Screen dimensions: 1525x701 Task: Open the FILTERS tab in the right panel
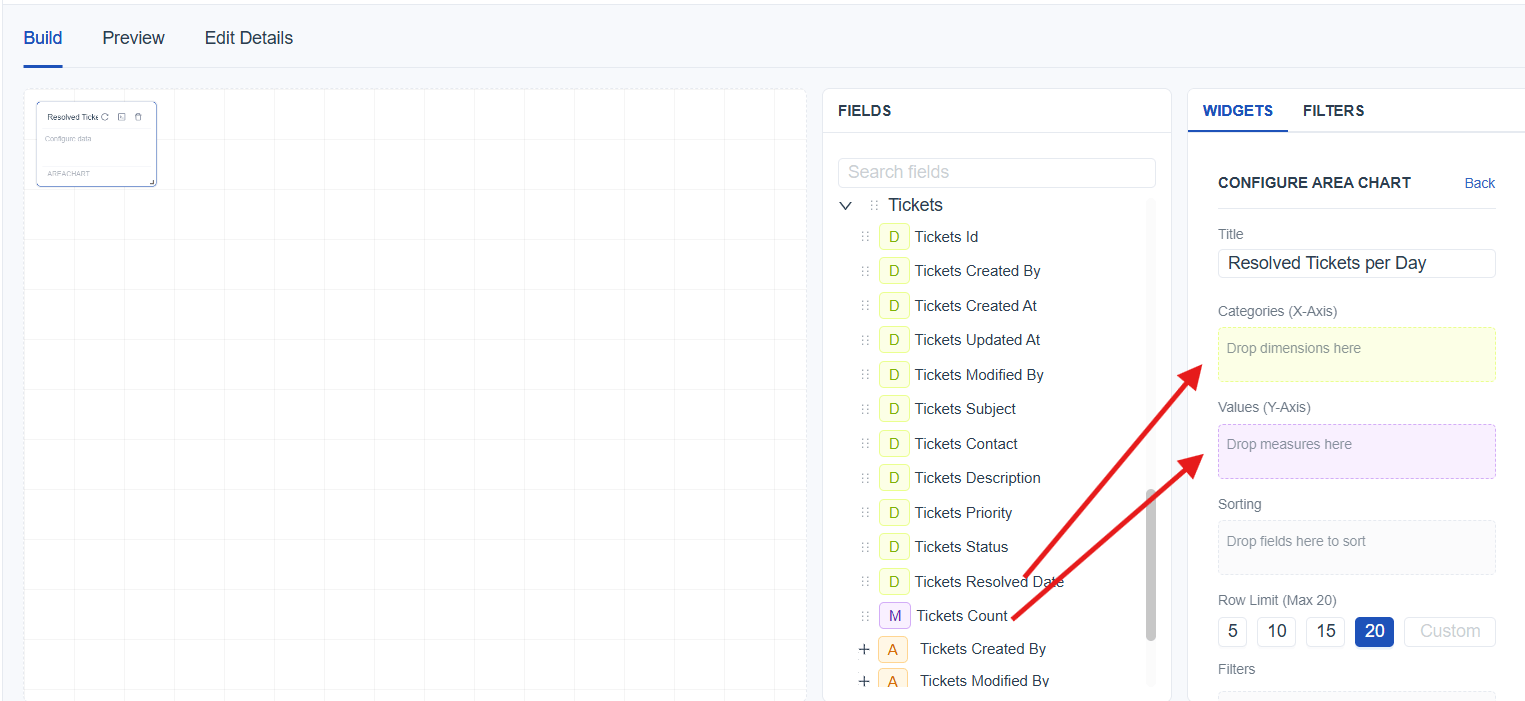click(1333, 111)
